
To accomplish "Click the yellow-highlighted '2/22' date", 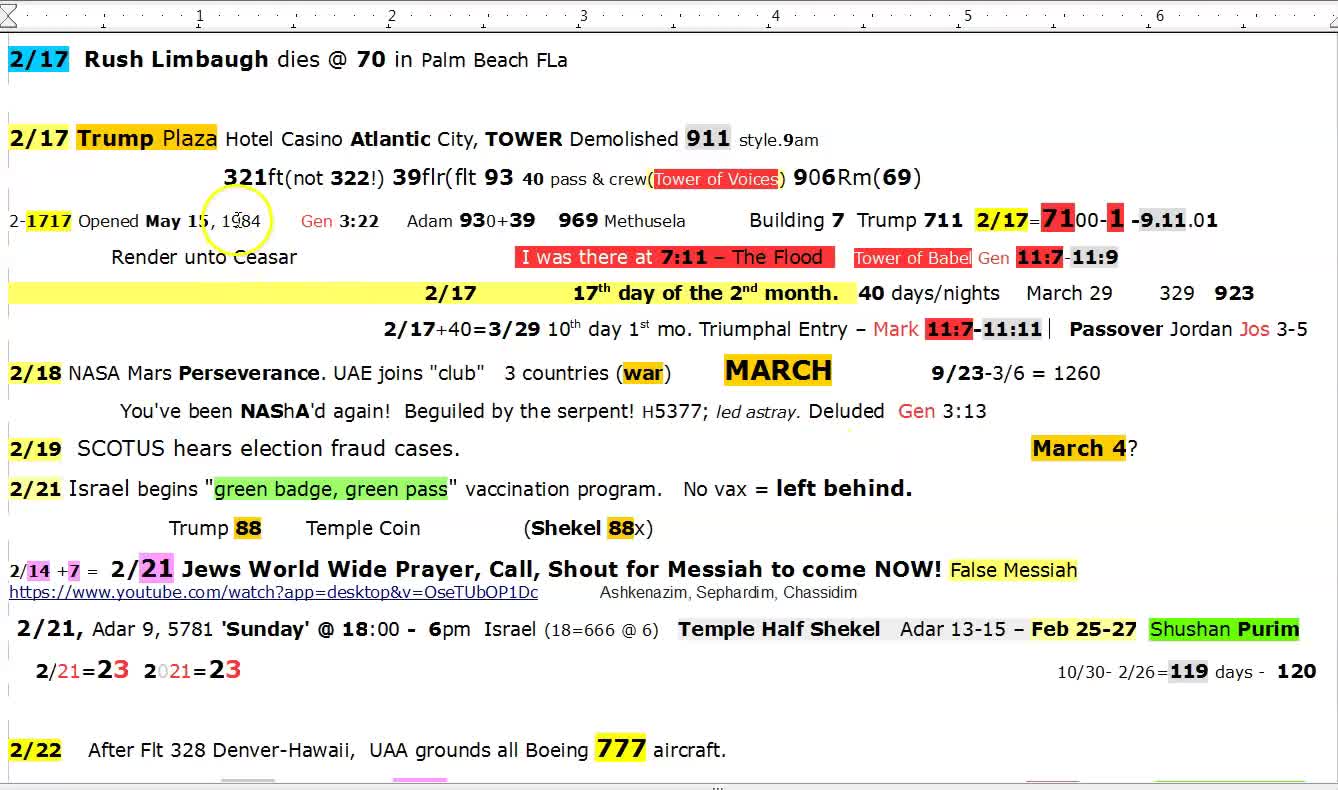I will pyautogui.click(x=35, y=750).
